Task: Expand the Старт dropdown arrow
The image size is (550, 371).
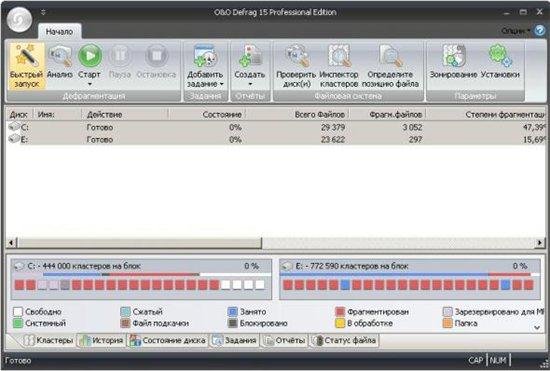Action: coord(89,84)
